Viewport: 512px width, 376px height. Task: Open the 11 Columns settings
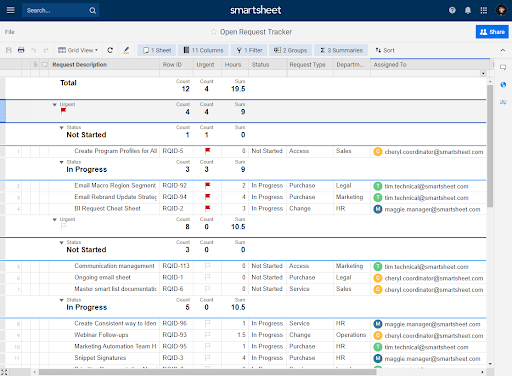pyautogui.click(x=203, y=50)
